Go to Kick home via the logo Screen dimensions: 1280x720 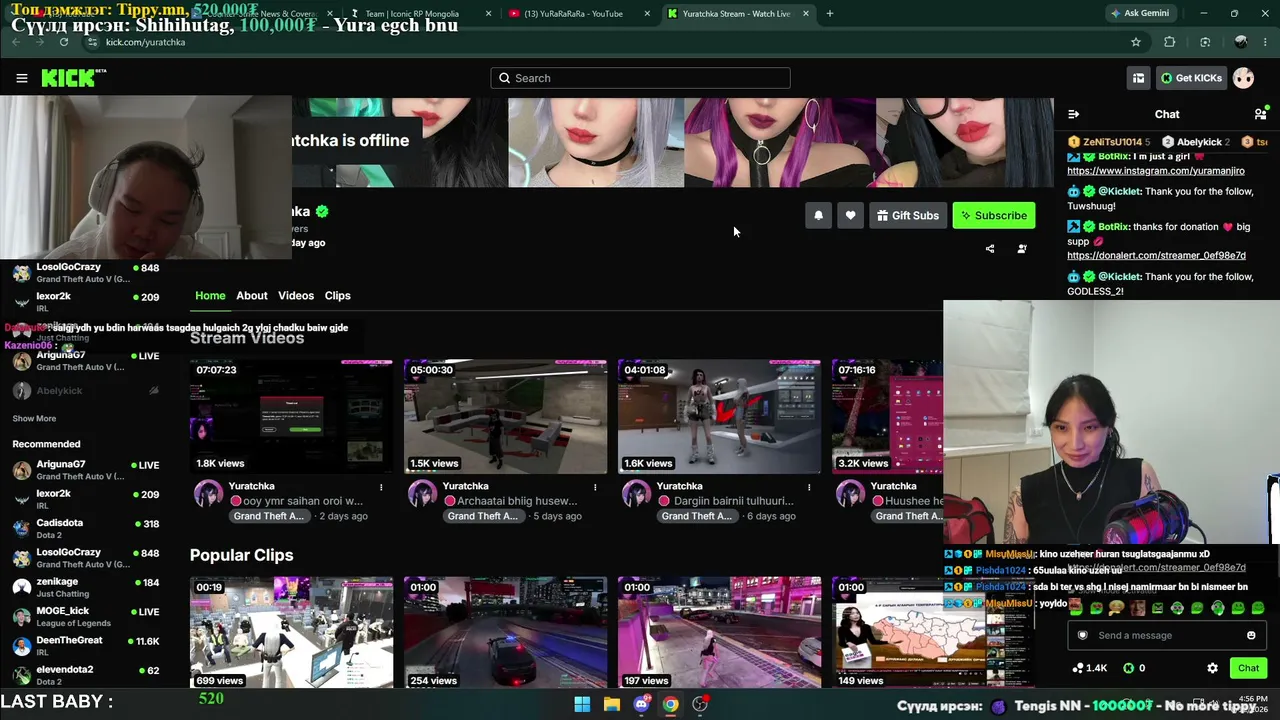73,78
